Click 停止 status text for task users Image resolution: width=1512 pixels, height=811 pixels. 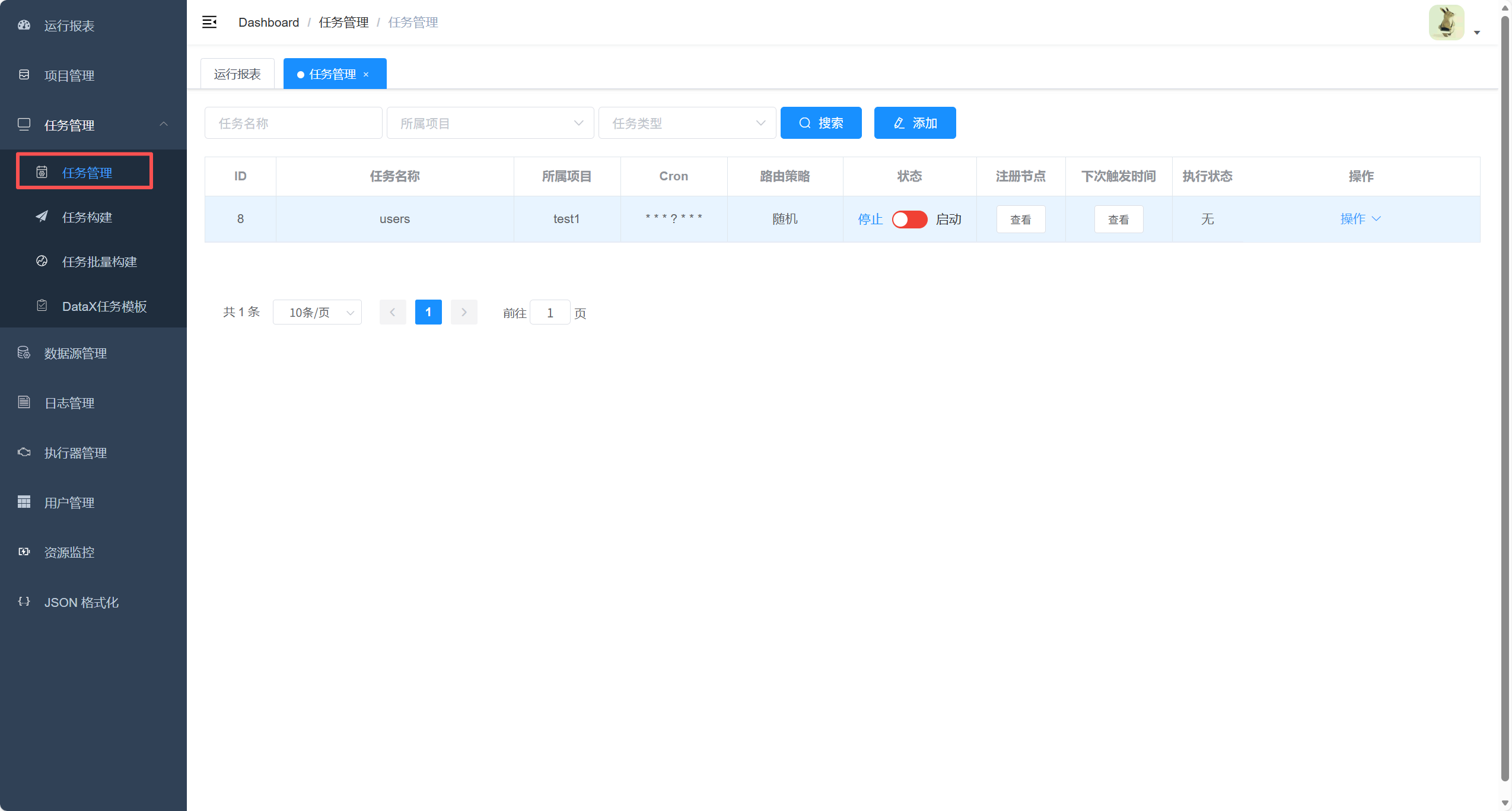pyautogui.click(x=870, y=219)
